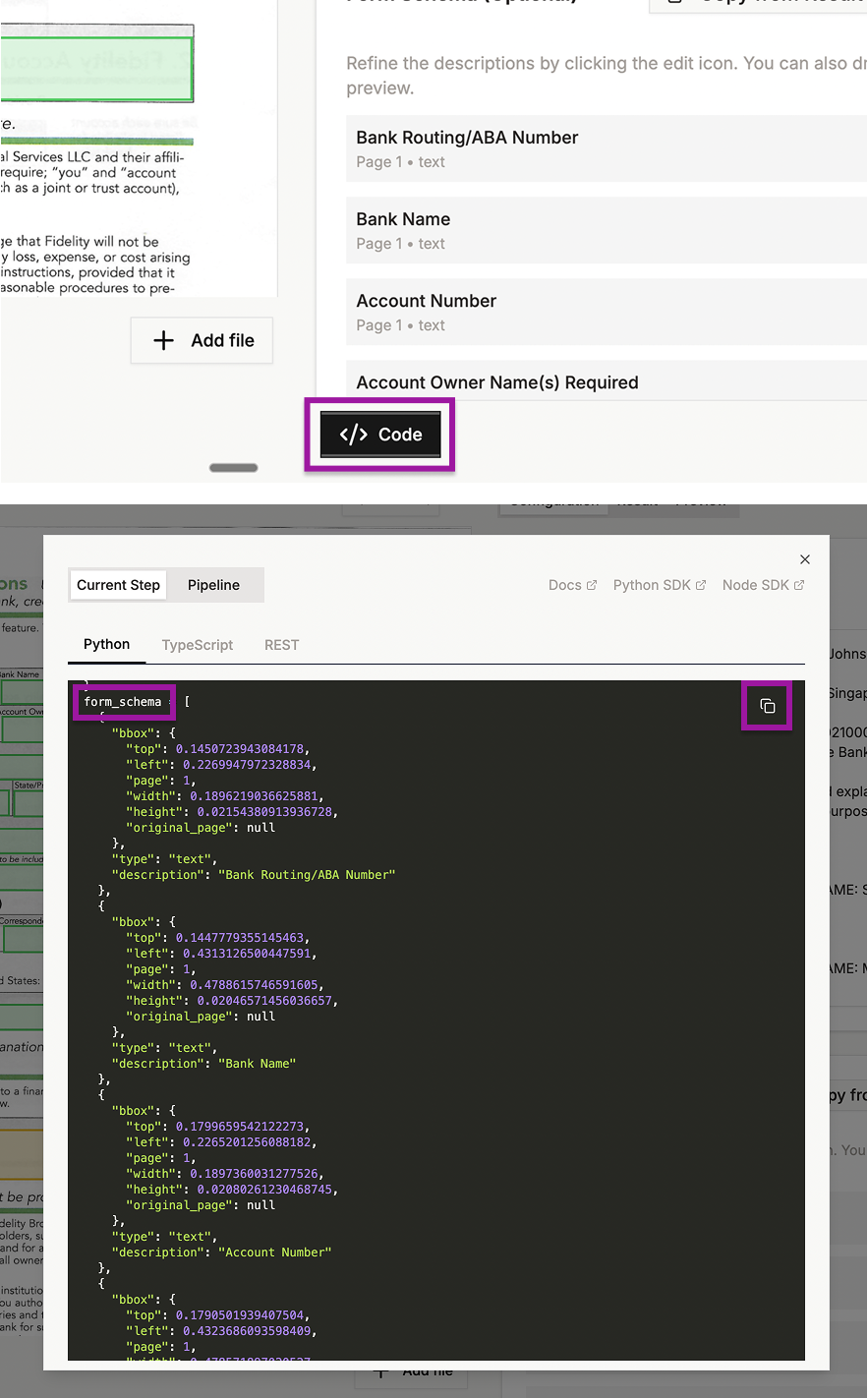Click the "Account Number" description code line

(x=221, y=1252)
